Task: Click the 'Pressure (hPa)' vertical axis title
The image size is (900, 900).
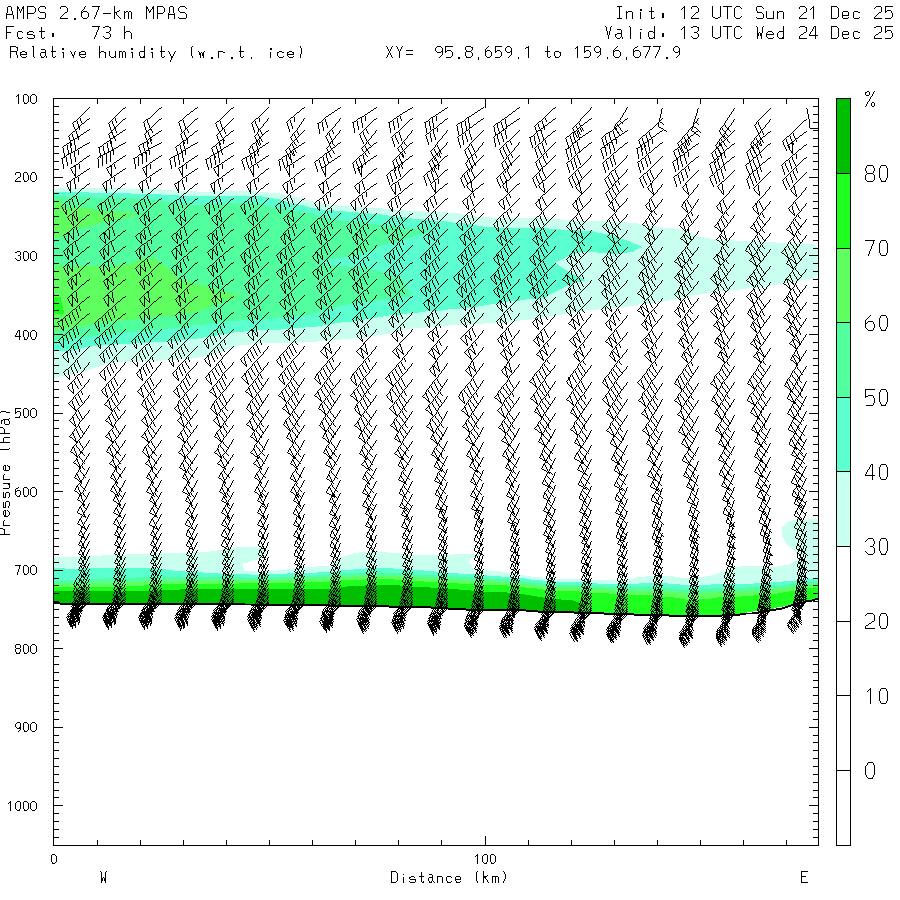Action: tap(6, 472)
